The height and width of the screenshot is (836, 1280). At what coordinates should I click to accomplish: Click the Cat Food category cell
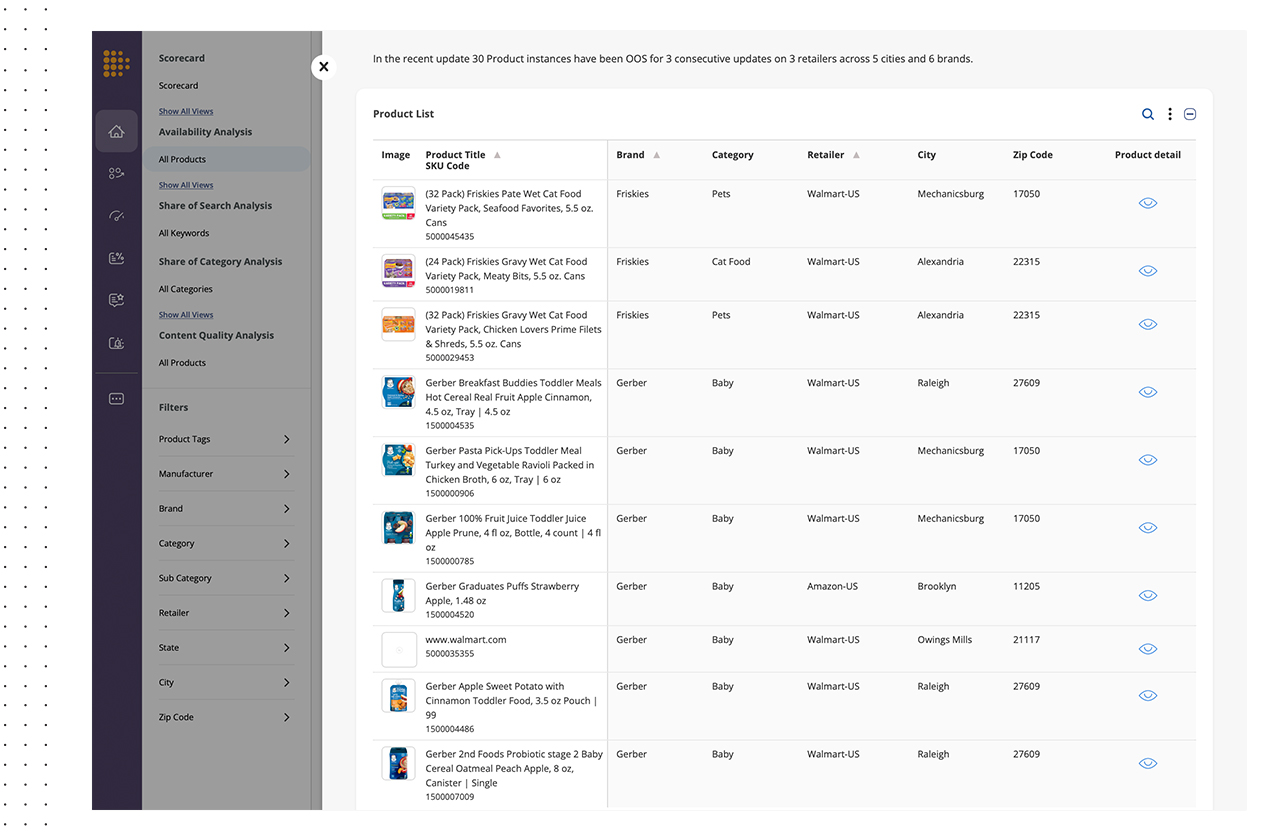731,262
